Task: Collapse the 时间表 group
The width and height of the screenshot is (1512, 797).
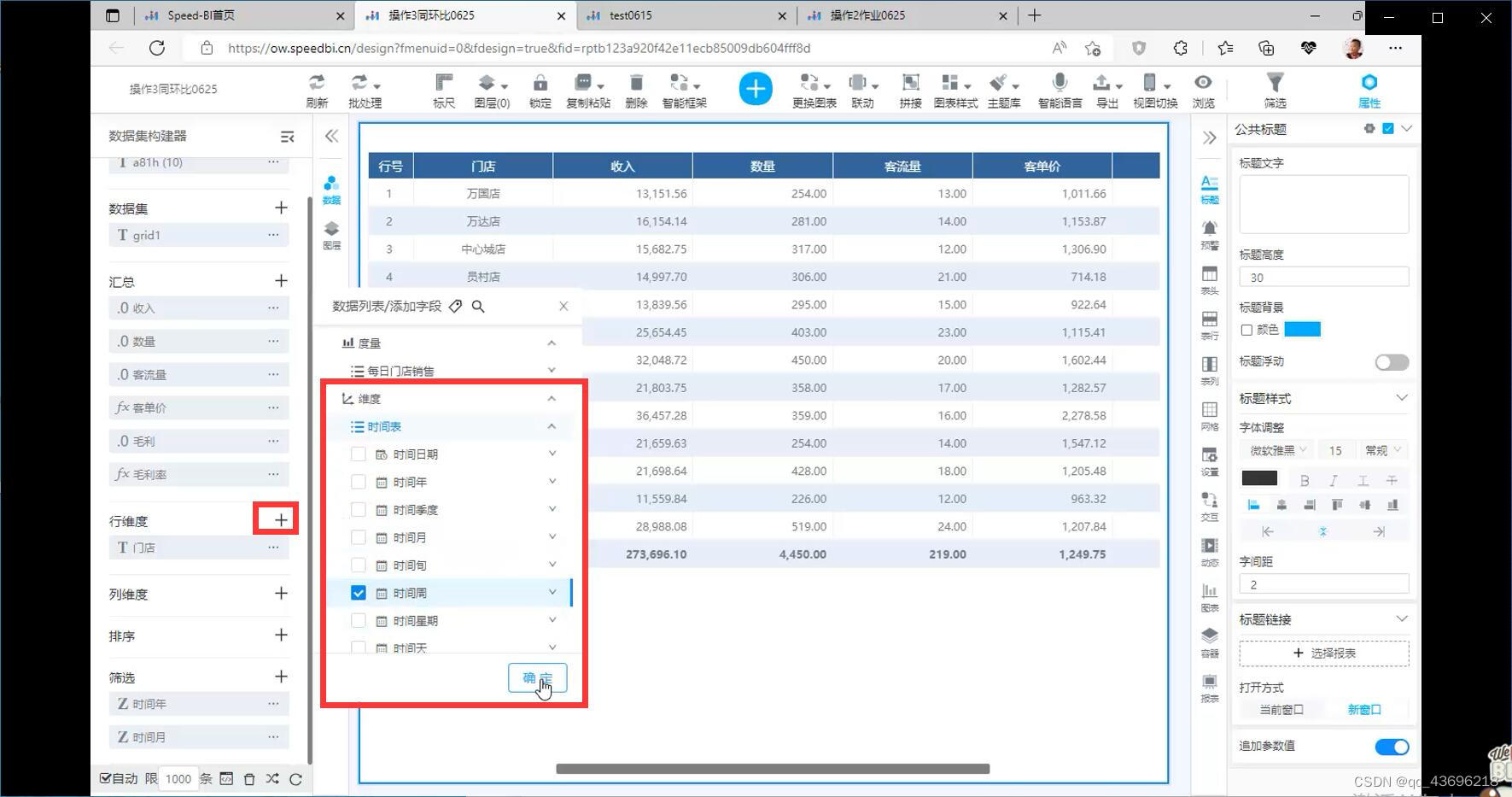Action: 552,426
